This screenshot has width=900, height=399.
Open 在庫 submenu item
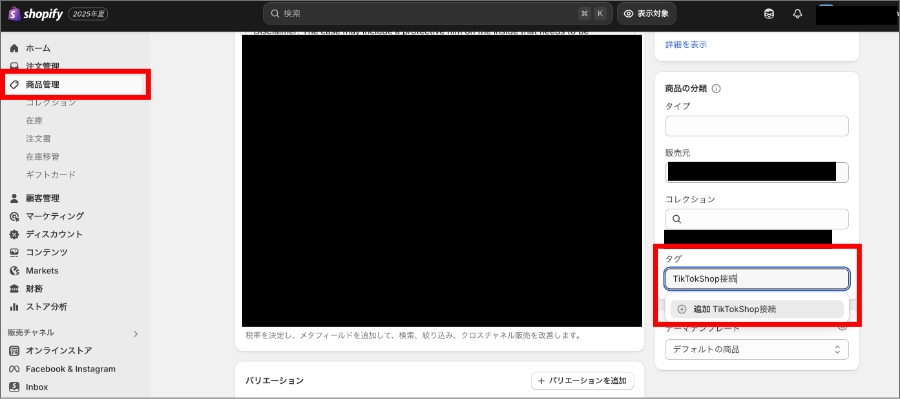click(34, 121)
